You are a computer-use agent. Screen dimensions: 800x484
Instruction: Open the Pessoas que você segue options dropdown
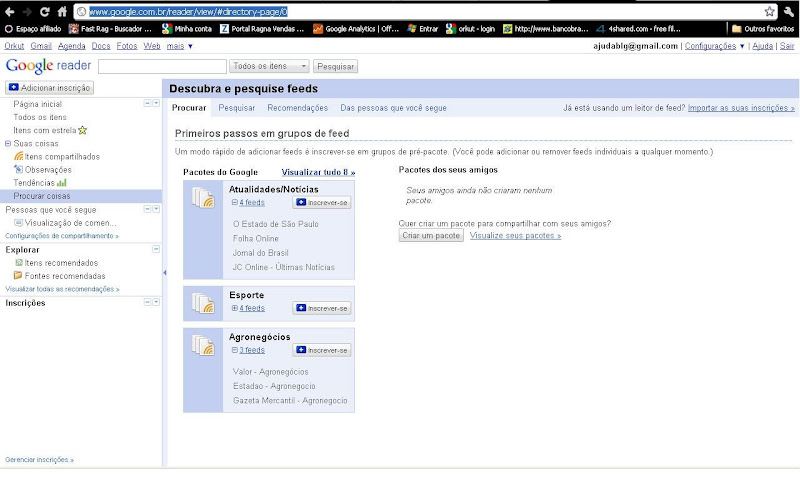(156, 209)
